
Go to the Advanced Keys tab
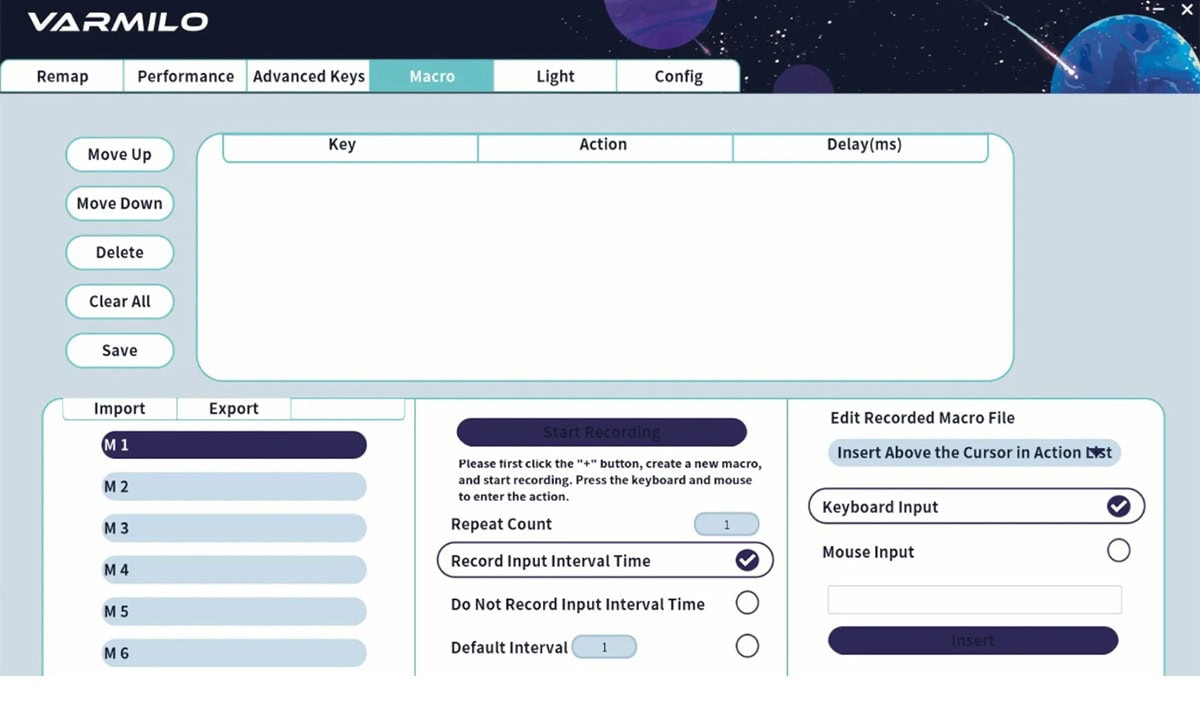click(x=308, y=77)
